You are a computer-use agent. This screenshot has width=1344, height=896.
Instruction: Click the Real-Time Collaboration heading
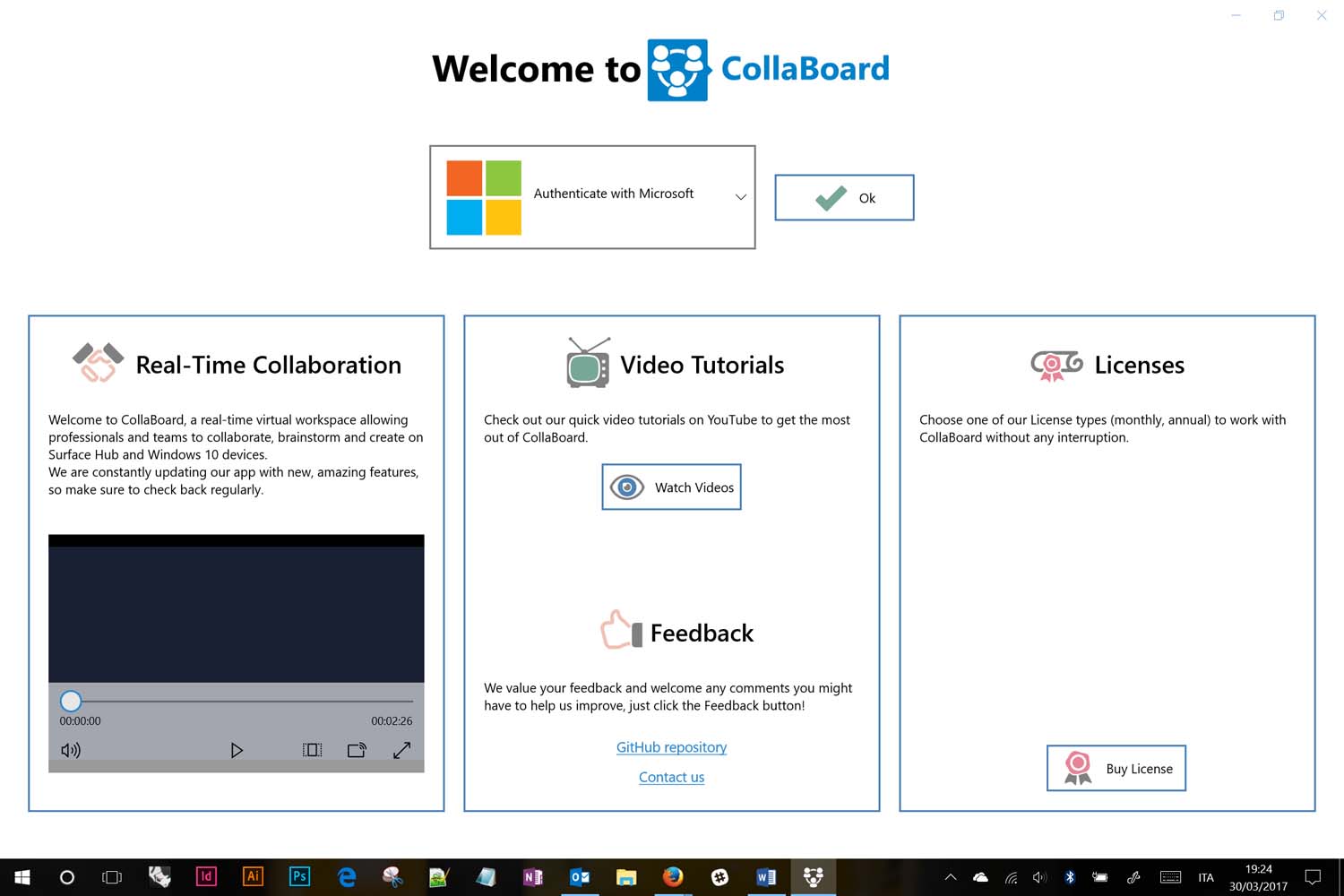coord(269,365)
